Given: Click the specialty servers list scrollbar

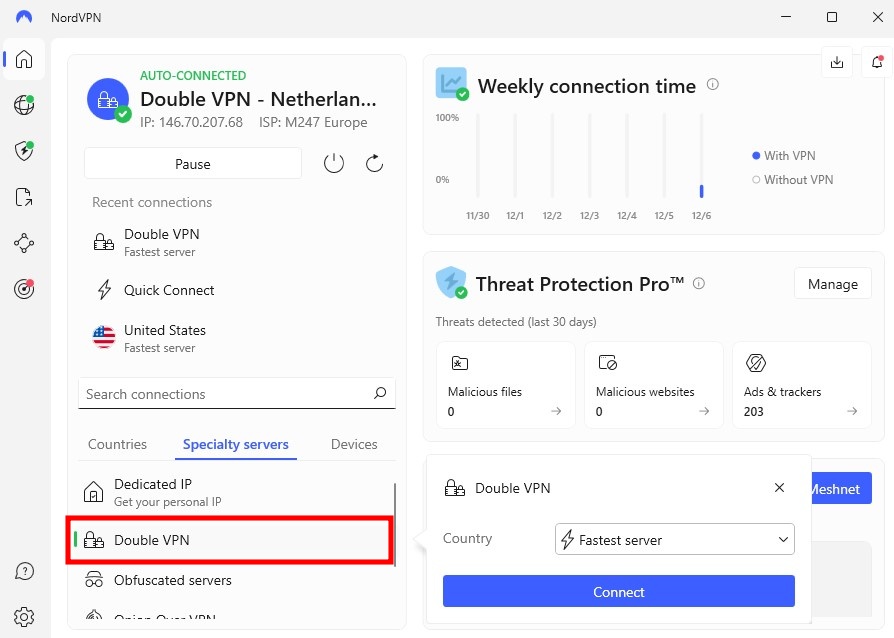Looking at the screenshot, I should point(395,523).
